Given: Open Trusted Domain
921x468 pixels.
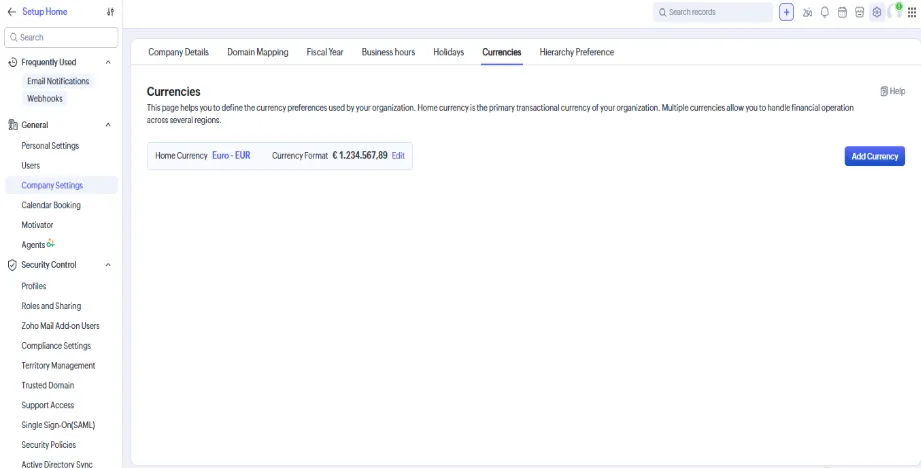Looking at the screenshot, I should pyautogui.click(x=48, y=385).
